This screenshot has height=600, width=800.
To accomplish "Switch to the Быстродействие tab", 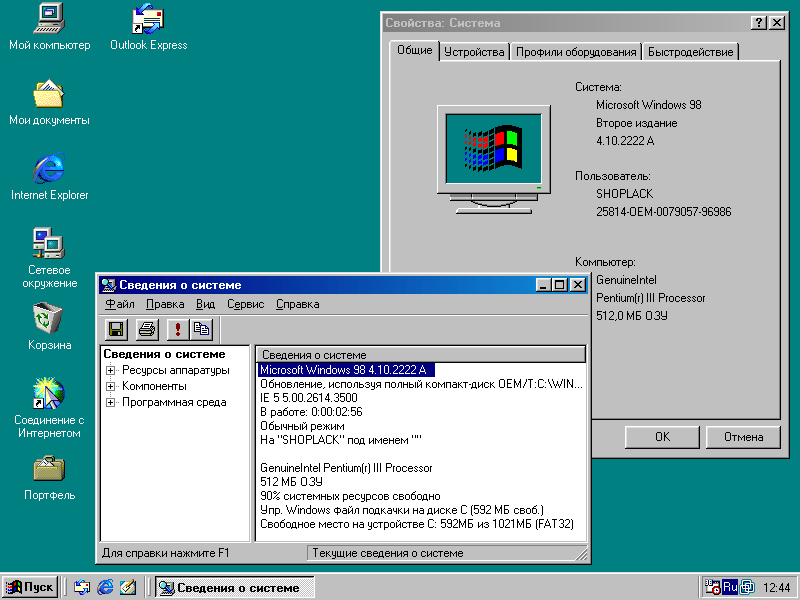I will pos(690,52).
